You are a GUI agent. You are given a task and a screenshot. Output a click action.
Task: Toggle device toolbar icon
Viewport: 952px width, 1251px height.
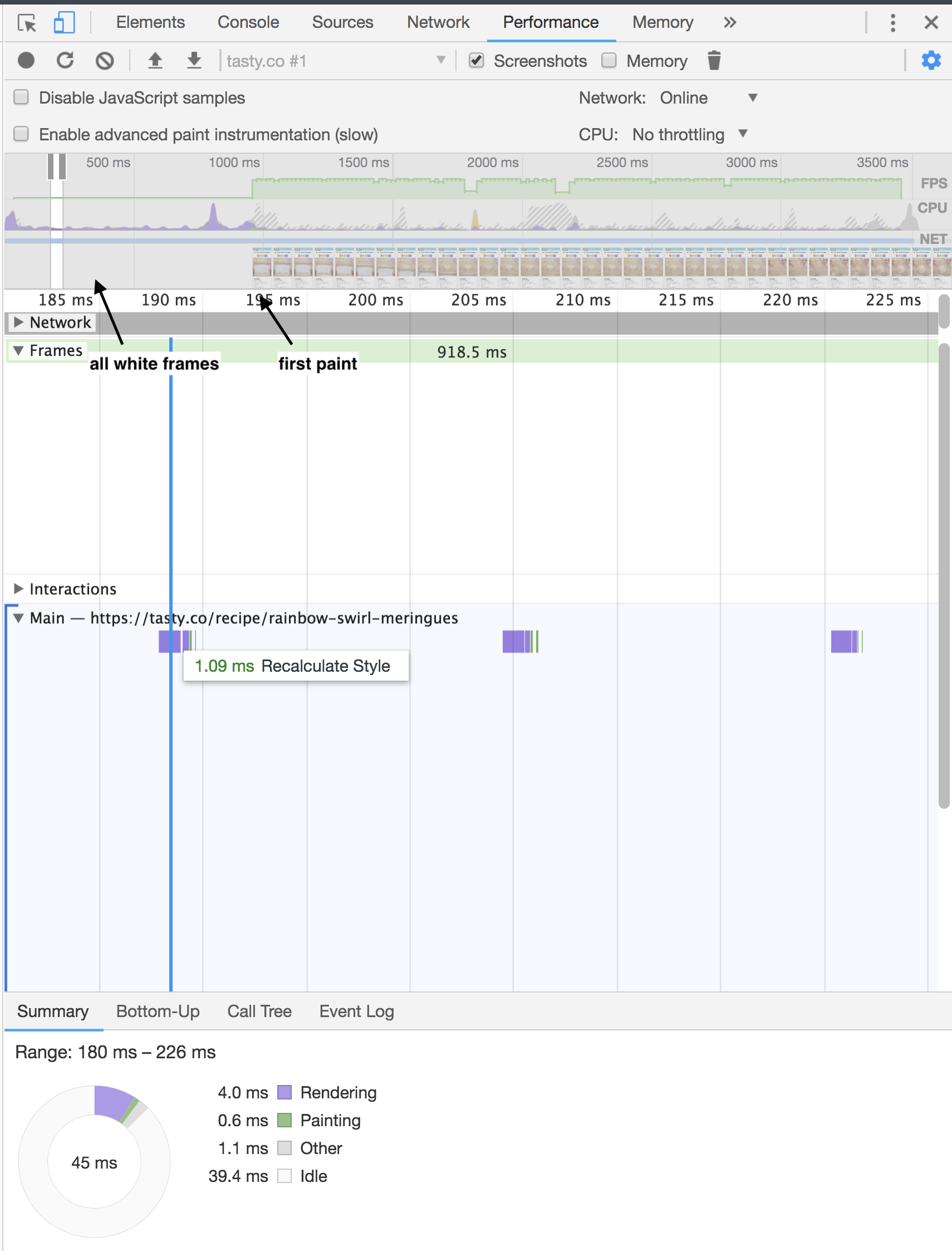[64, 23]
